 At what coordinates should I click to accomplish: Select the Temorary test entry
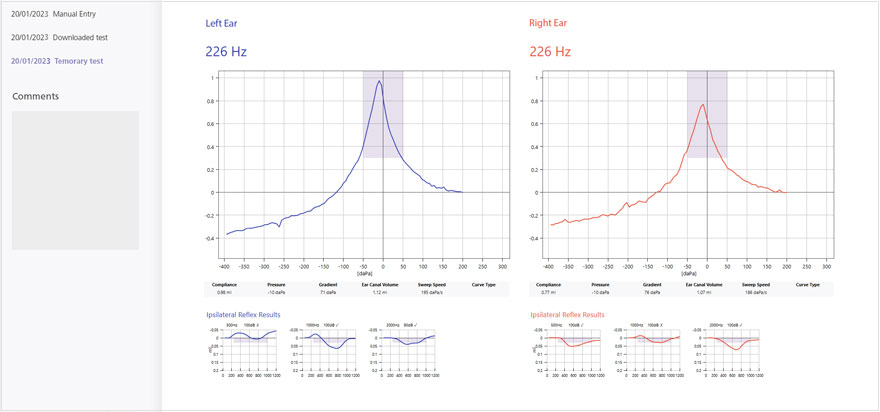59,61
